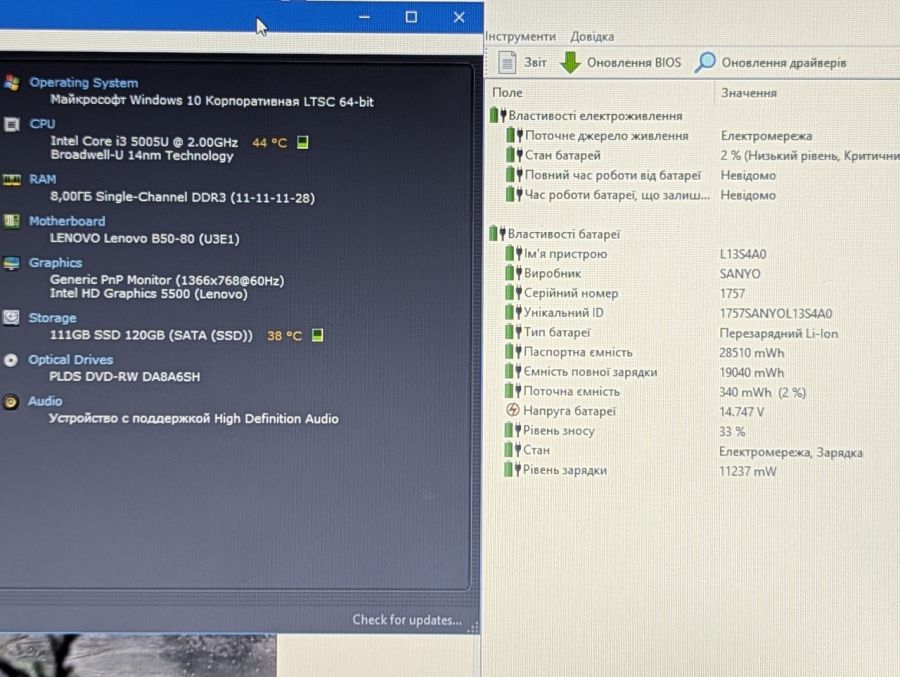Click the Storage drive icon in Speccy
The height and width of the screenshot is (677, 900).
click(x=11, y=318)
